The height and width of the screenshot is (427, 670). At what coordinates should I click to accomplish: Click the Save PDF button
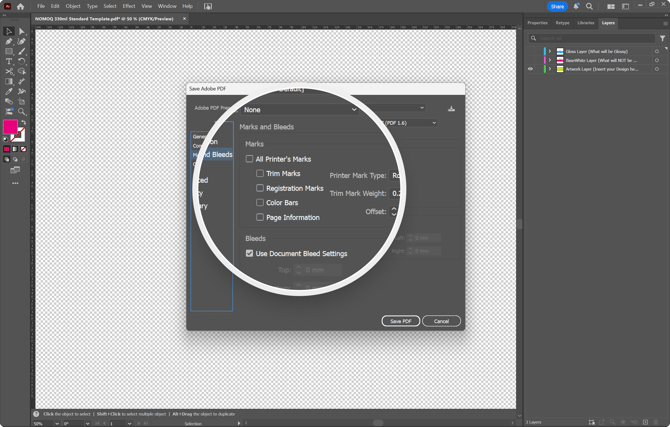[x=400, y=321]
